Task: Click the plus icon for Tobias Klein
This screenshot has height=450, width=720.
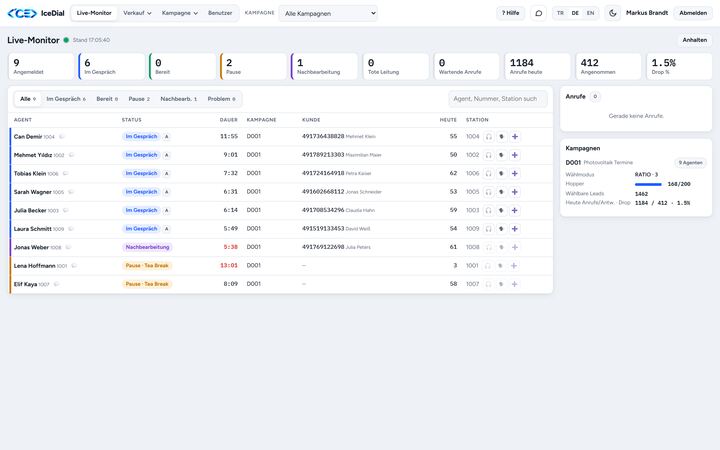Action: coord(515,174)
